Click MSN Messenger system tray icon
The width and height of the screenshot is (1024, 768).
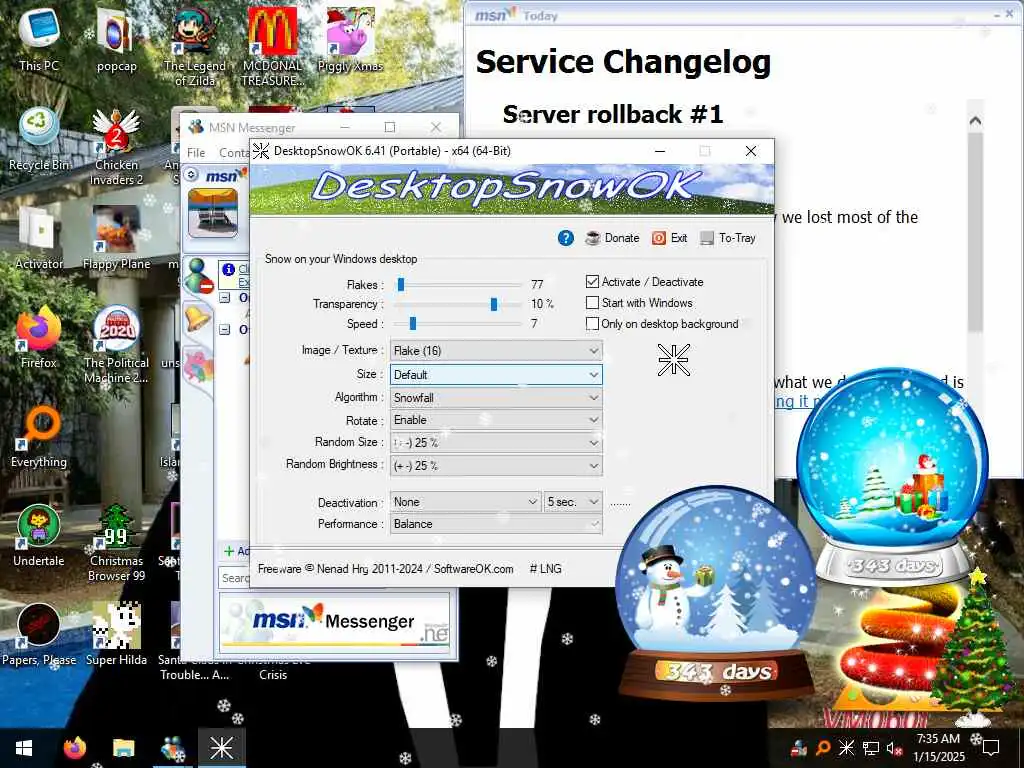[798, 748]
